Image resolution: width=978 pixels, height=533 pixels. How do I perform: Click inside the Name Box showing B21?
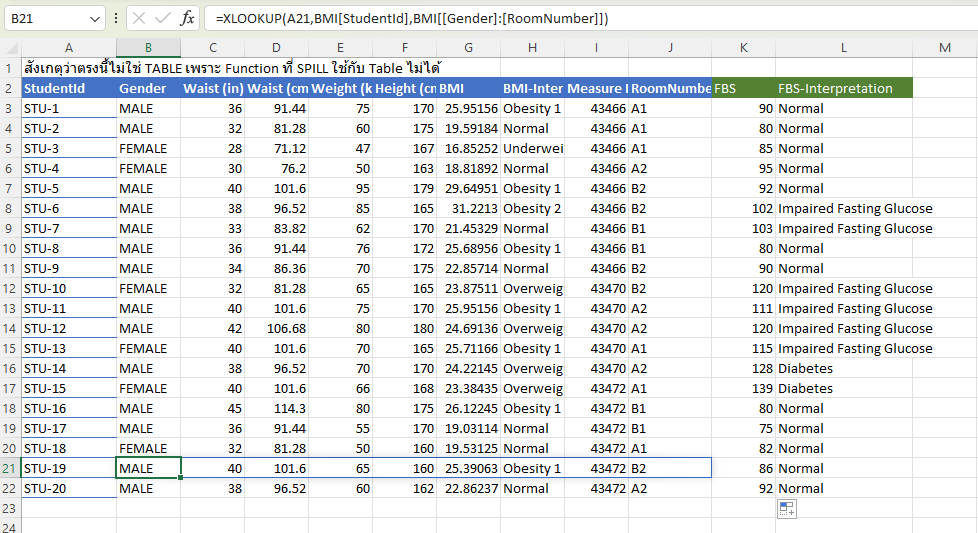point(47,19)
